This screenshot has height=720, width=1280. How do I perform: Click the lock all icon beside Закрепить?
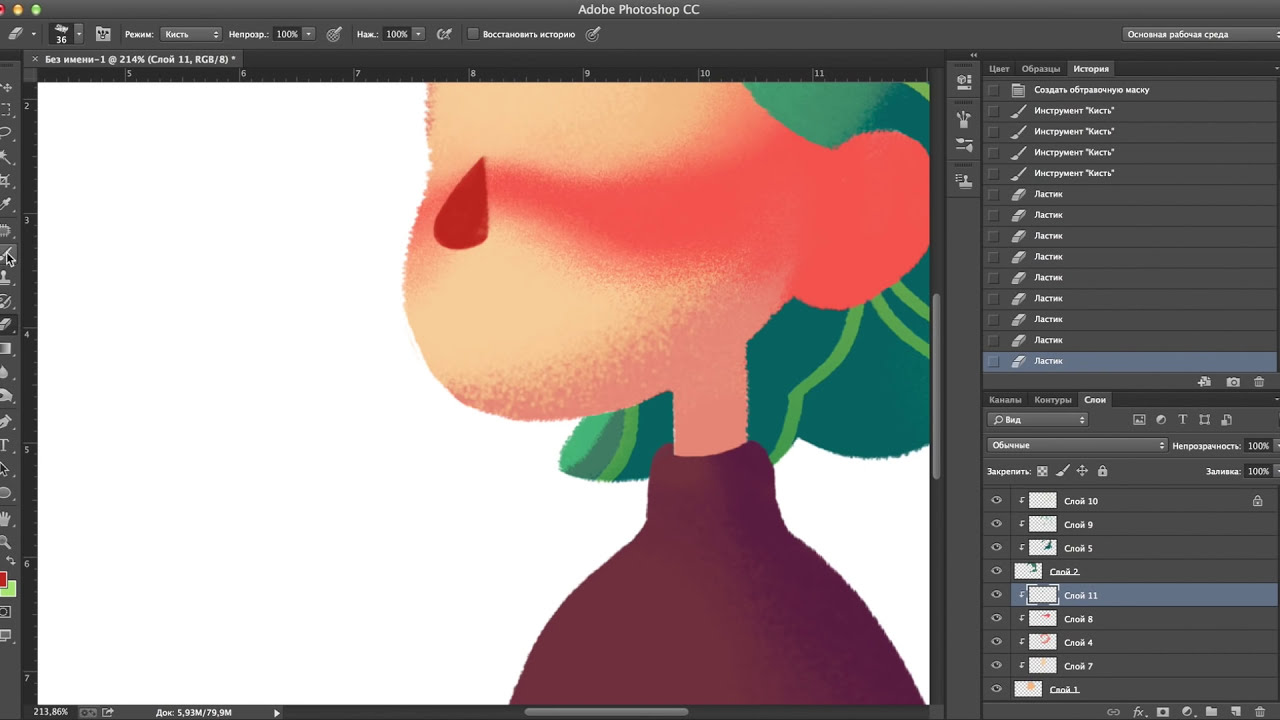pos(1102,471)
